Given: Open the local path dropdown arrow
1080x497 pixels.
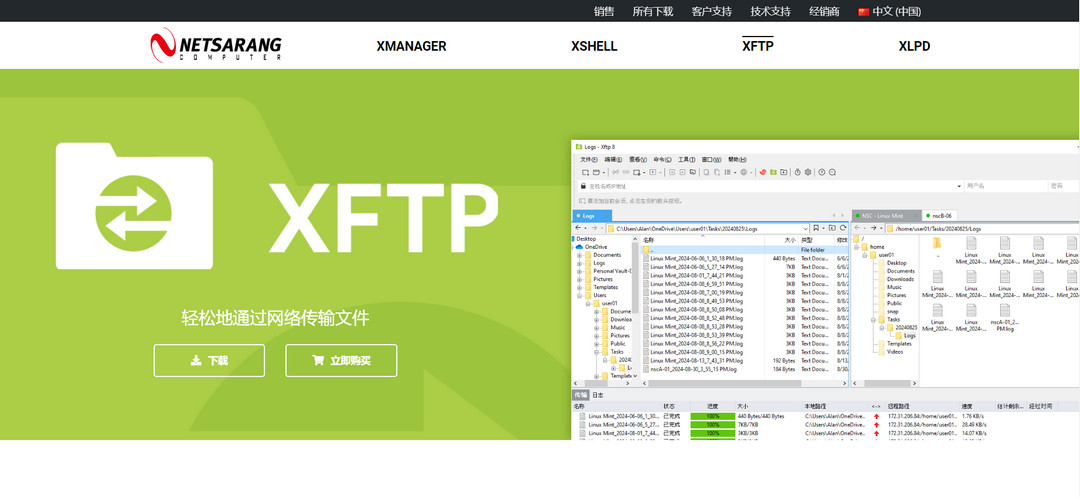Looking at the screenshot, I should click(806, 228).
